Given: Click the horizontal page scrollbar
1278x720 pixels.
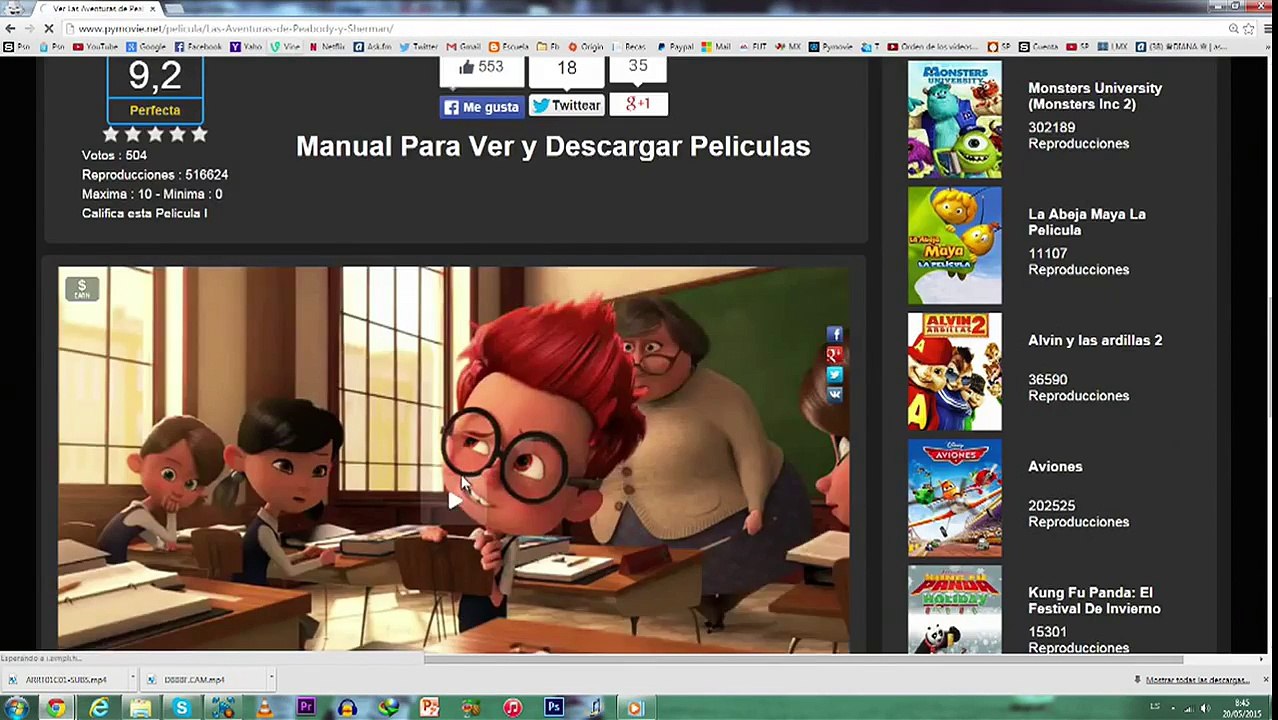Looking at the screenshot, I should pyautogui.click(x=803, y=659).
